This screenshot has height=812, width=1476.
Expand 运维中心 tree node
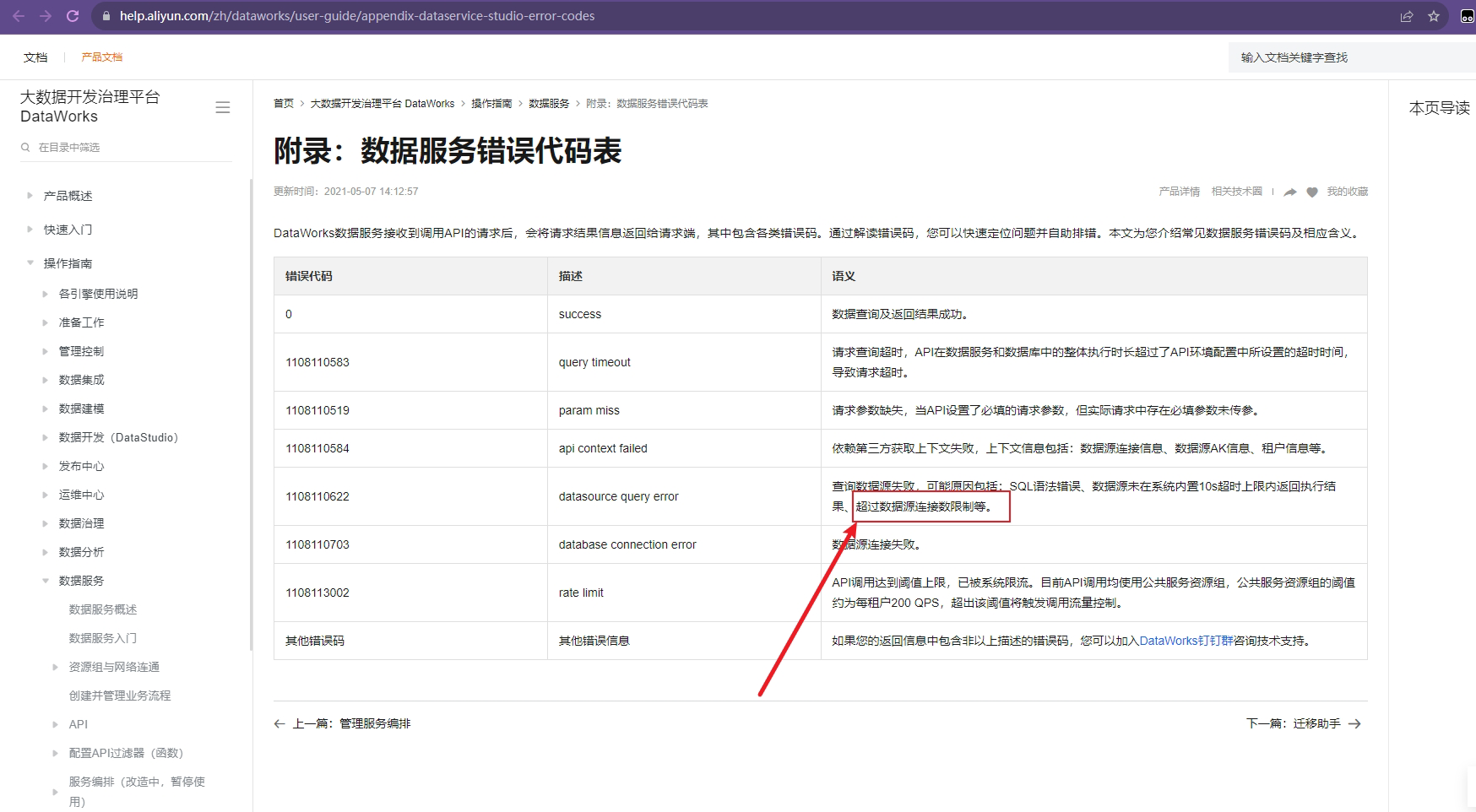pos(46,495)
